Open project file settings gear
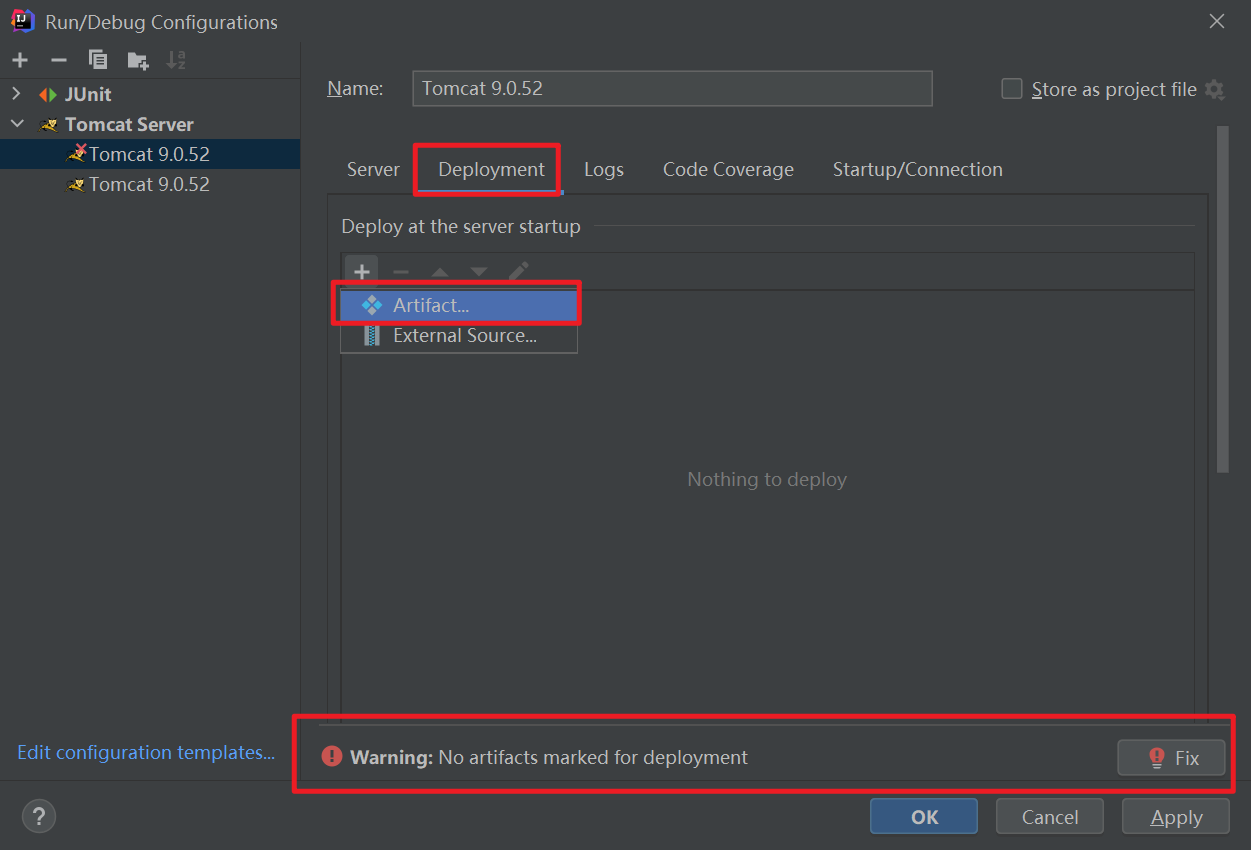The height and width of the screenshot is (850, 1251). [x=1215, y=89]
